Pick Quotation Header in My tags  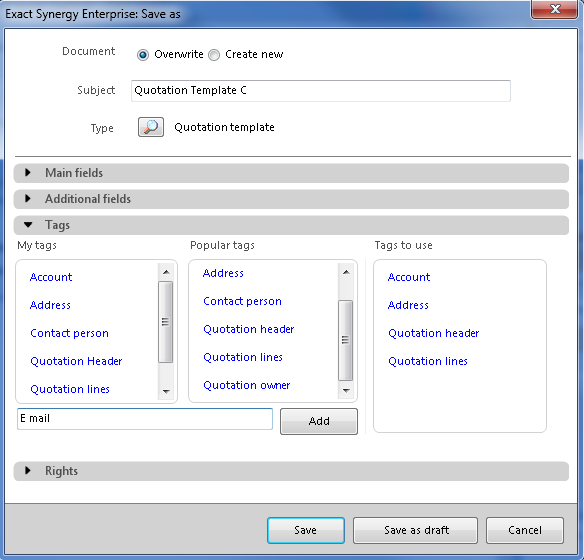click(76, 361)
